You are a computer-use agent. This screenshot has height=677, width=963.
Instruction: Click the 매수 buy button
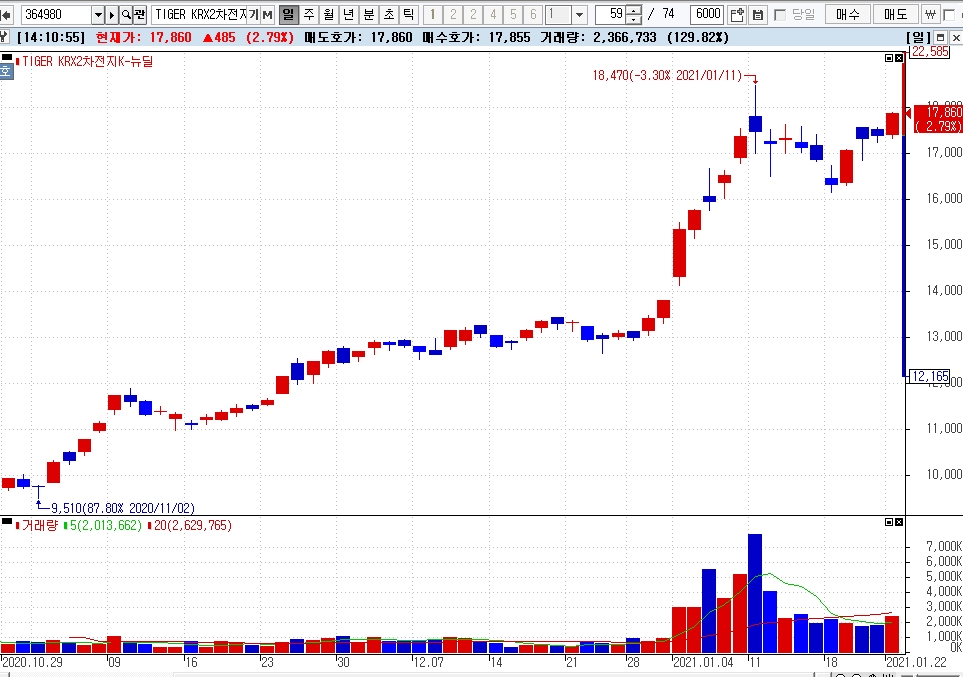(848, 14)
